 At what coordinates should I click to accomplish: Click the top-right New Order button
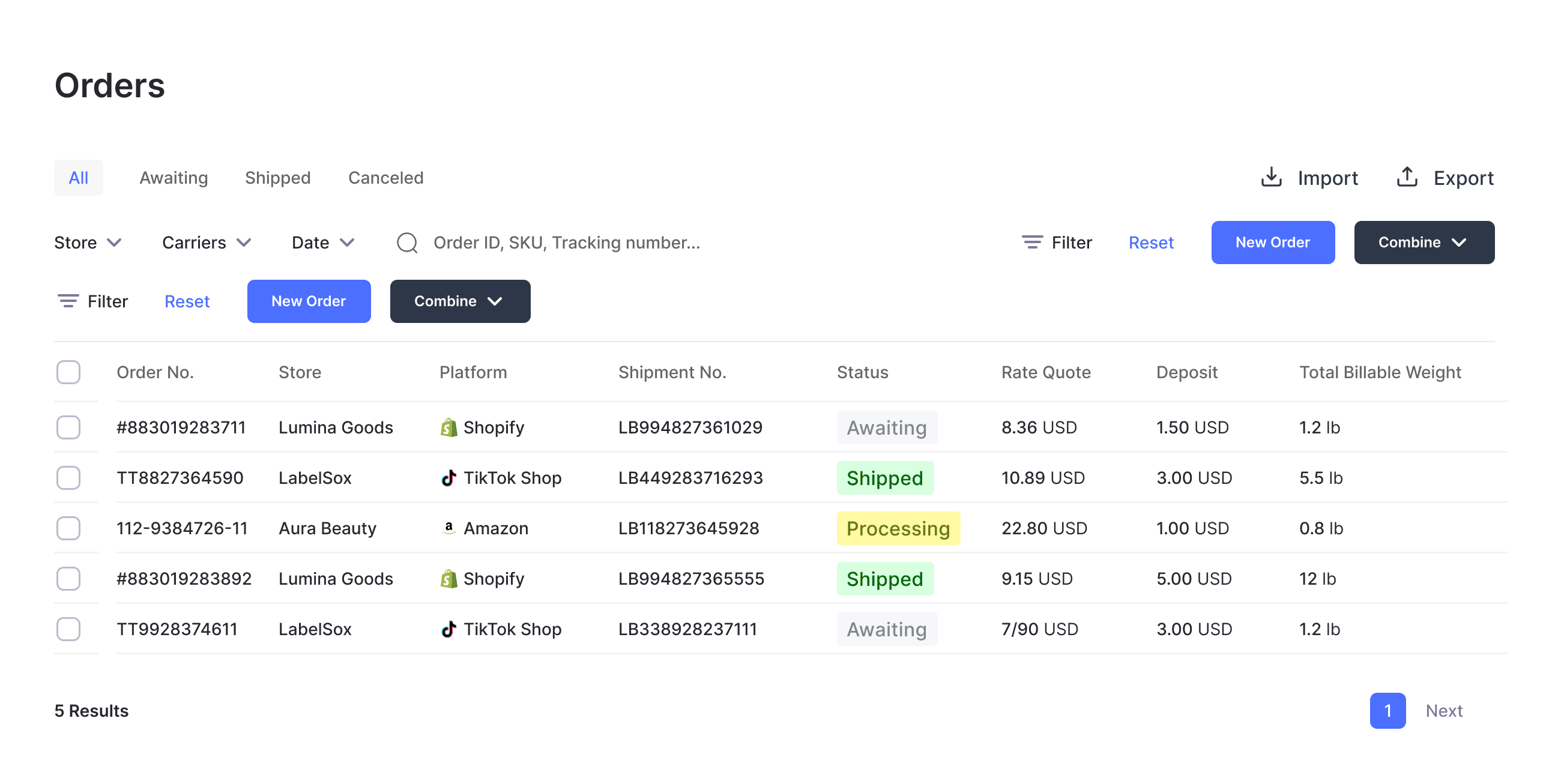1272,242
